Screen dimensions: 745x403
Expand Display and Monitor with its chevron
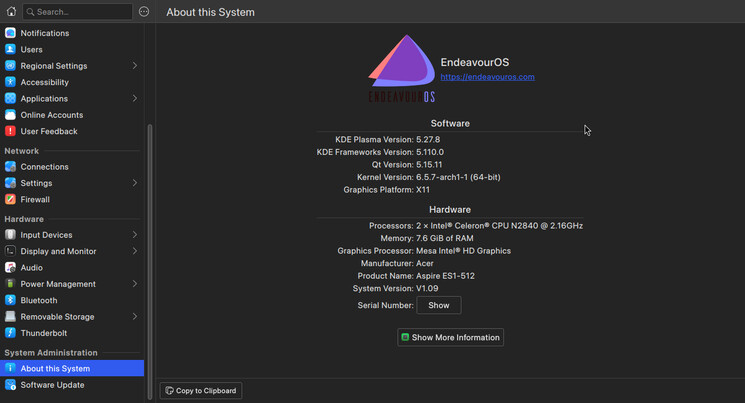point(135,251)
